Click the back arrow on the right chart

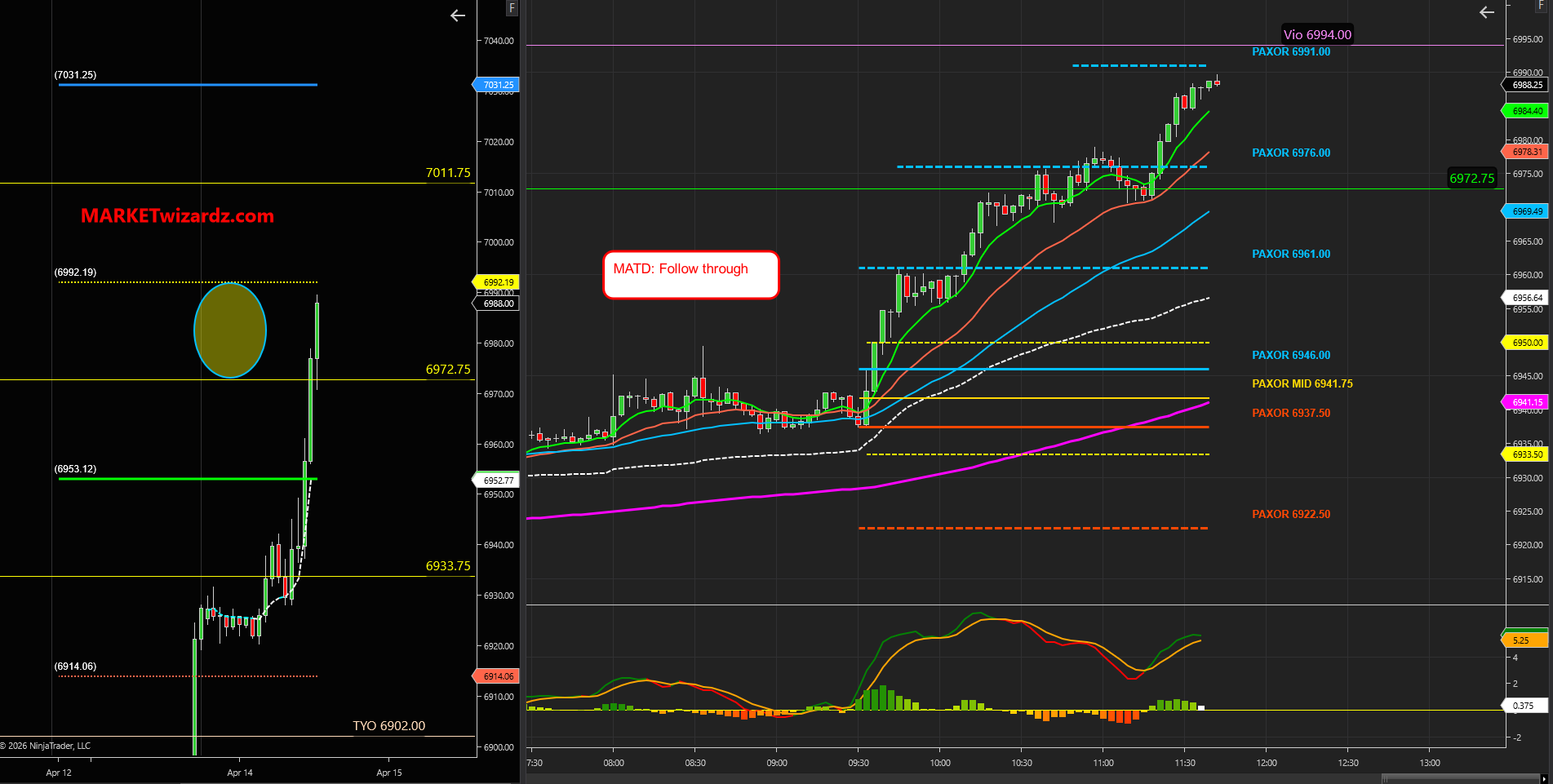(x=1487, y=12)
